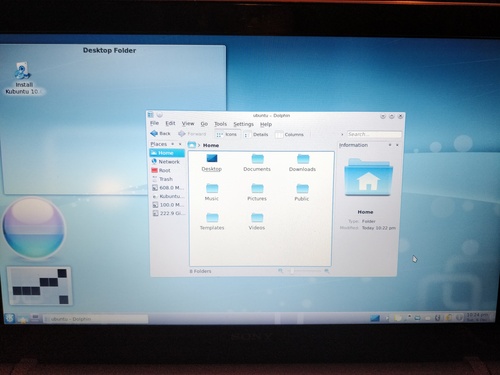Open the Help menu
This screenshot has width=500, height=375.
(266, 124)
